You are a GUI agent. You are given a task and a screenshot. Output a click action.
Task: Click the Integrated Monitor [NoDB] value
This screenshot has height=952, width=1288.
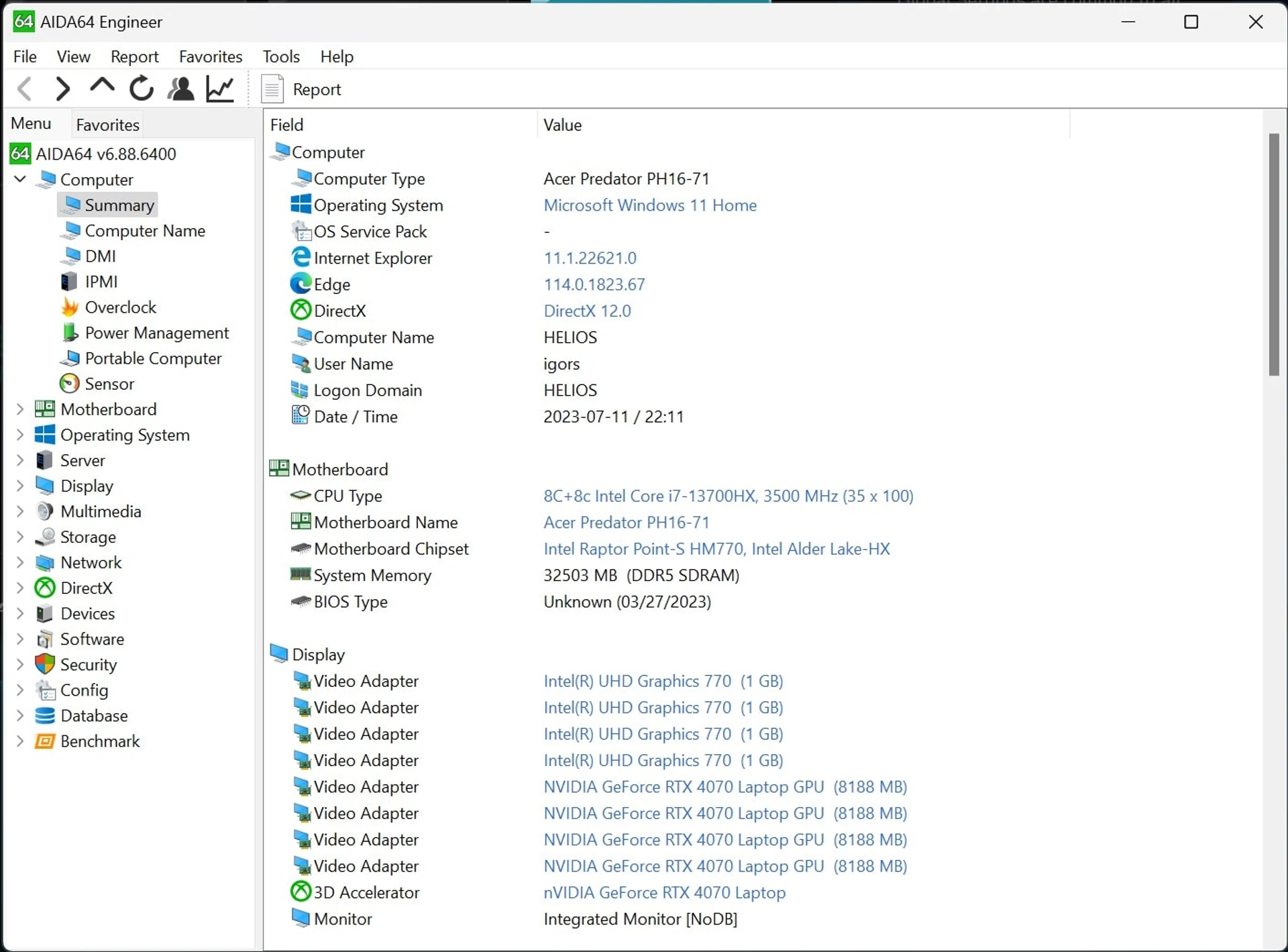click(640, 919)
